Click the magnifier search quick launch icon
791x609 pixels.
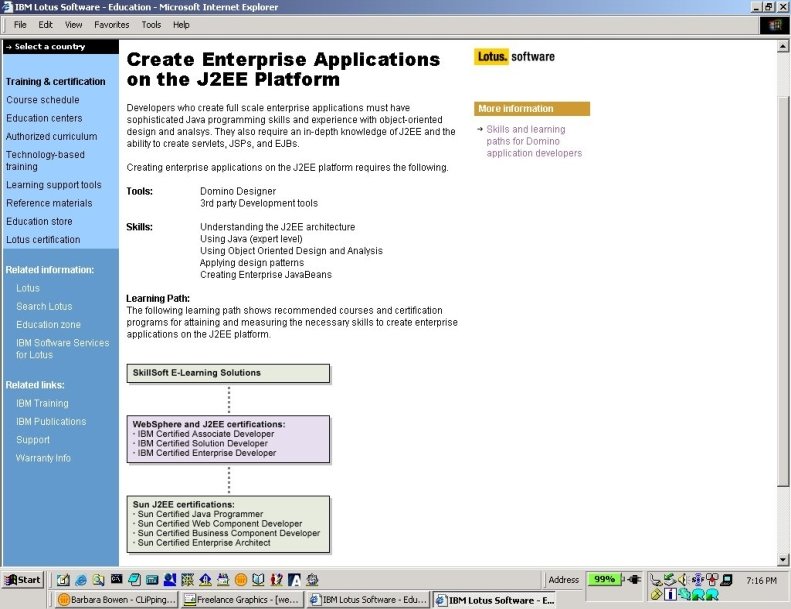(x=98, y=580)
